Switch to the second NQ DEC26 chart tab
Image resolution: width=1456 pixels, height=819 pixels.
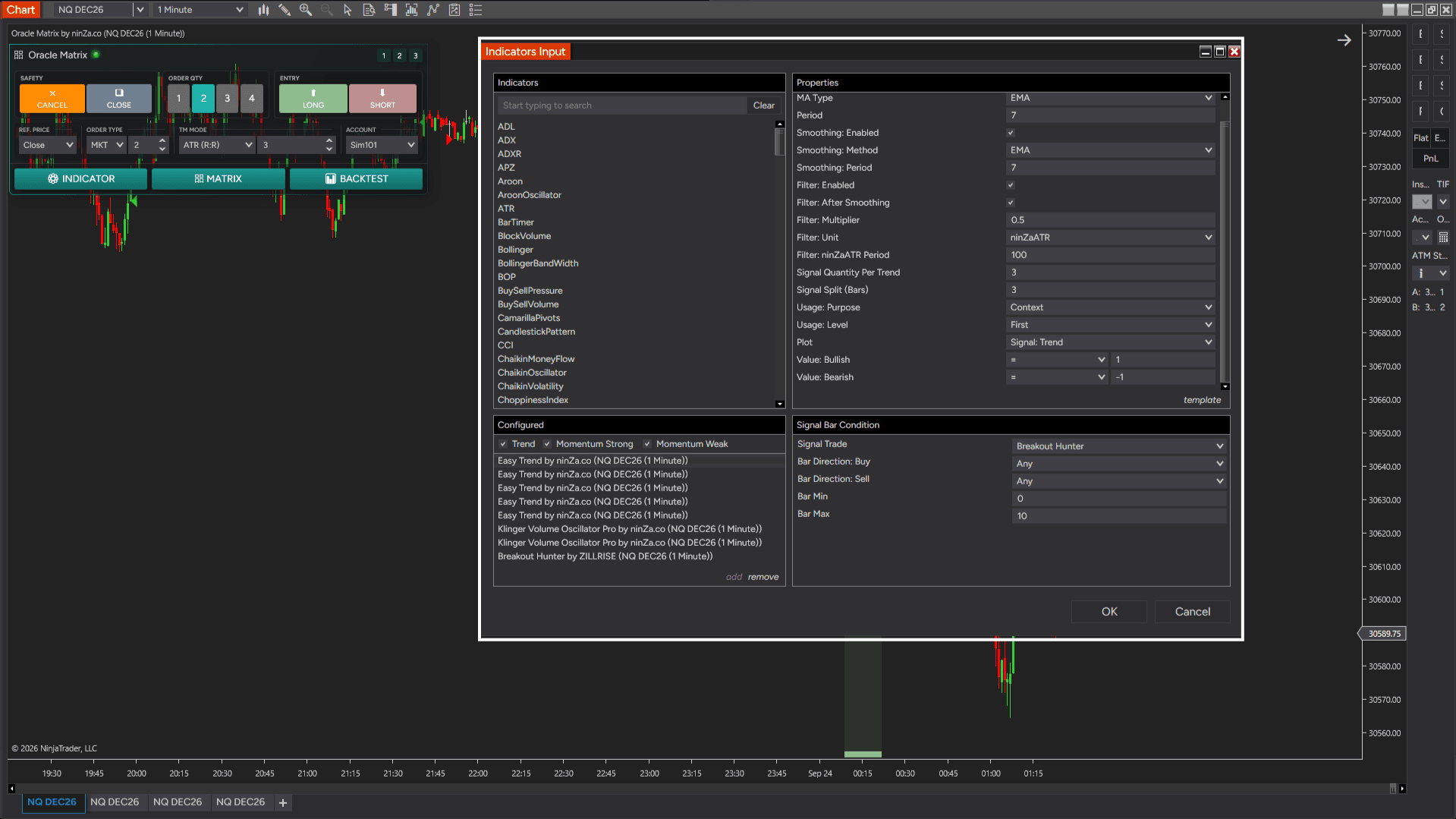115,802
